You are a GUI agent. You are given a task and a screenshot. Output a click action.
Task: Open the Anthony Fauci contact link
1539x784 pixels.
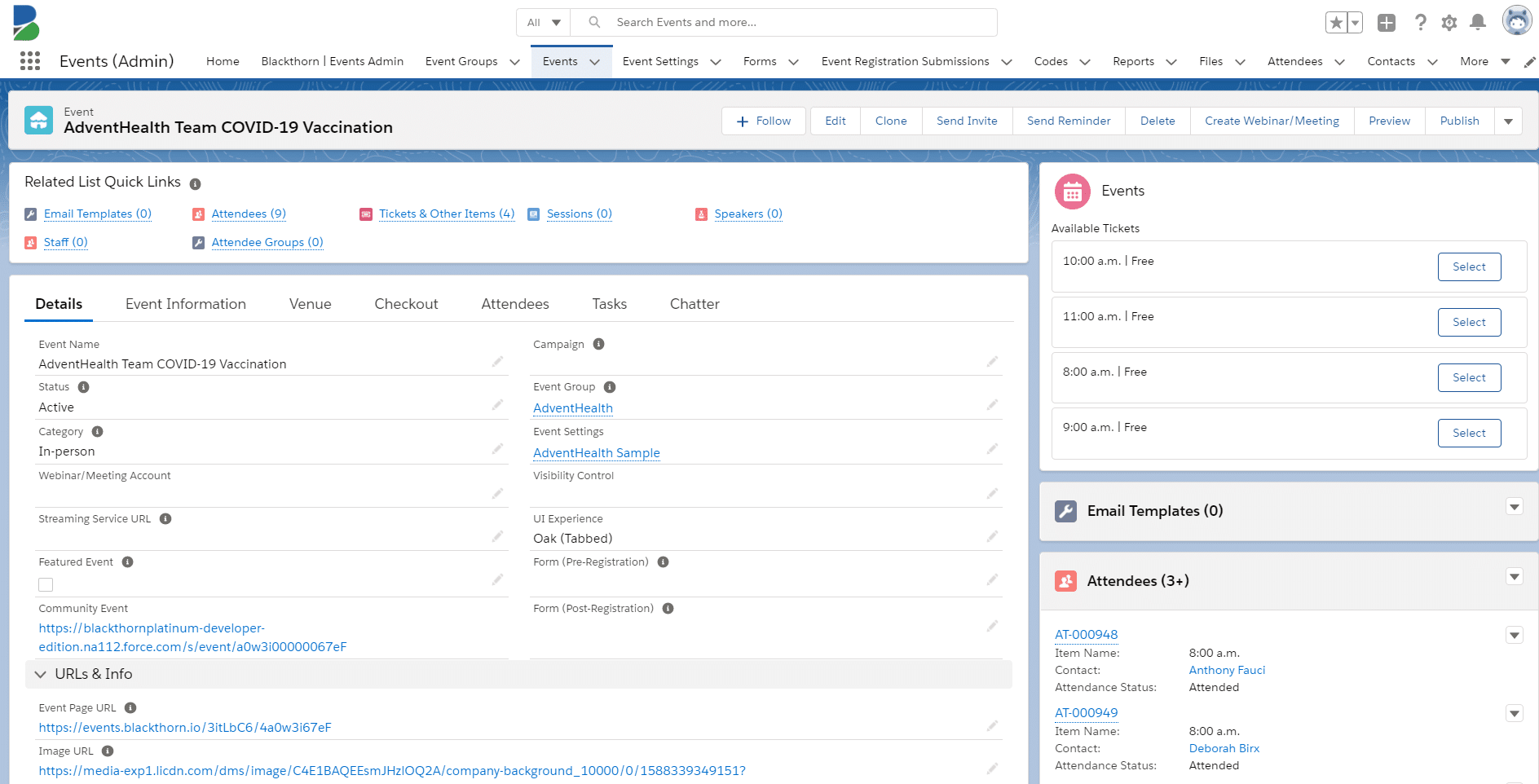[x=1227, y=670]
